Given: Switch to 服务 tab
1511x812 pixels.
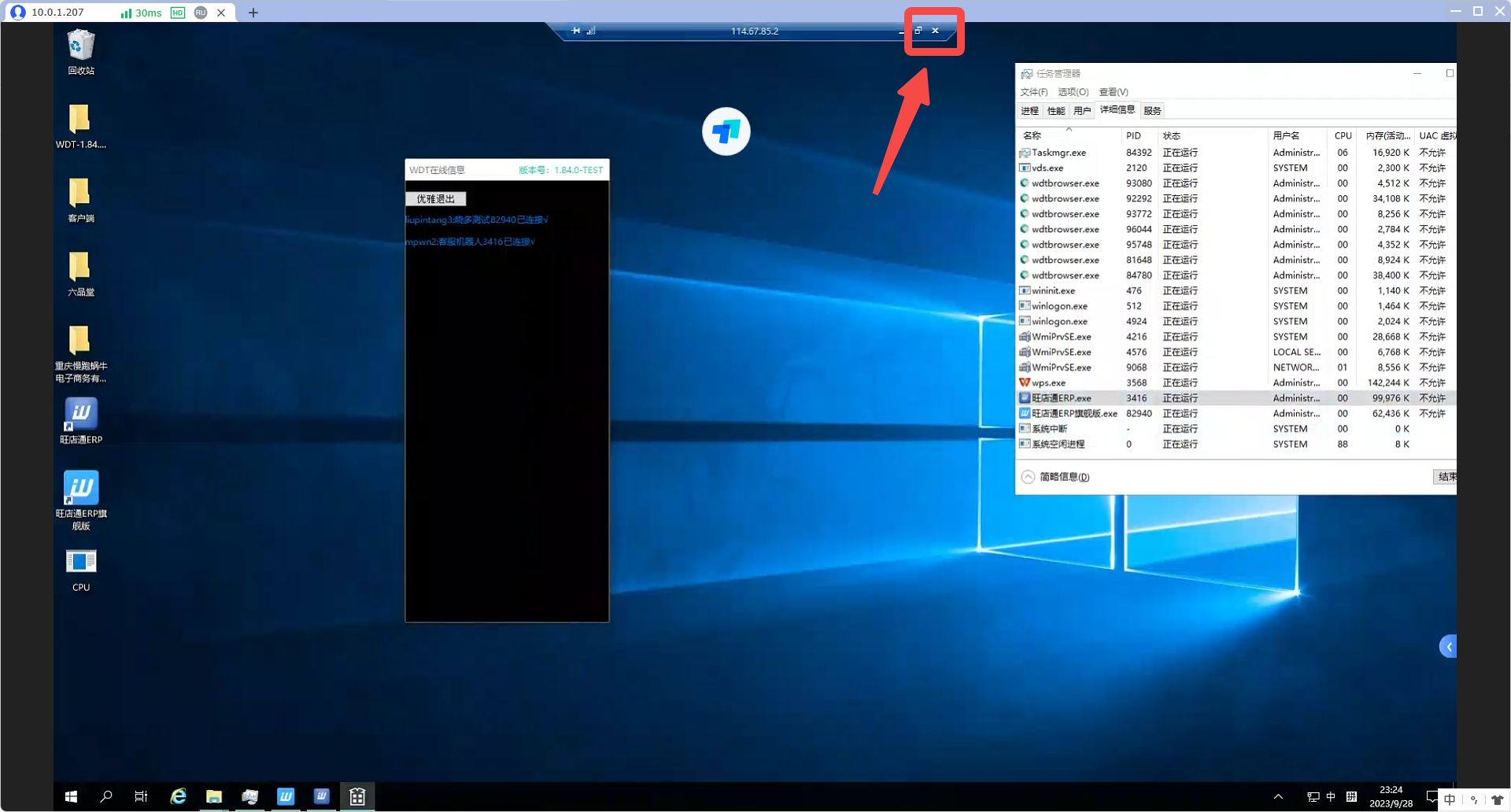Looking at the screenshot, I should 1152,111.
